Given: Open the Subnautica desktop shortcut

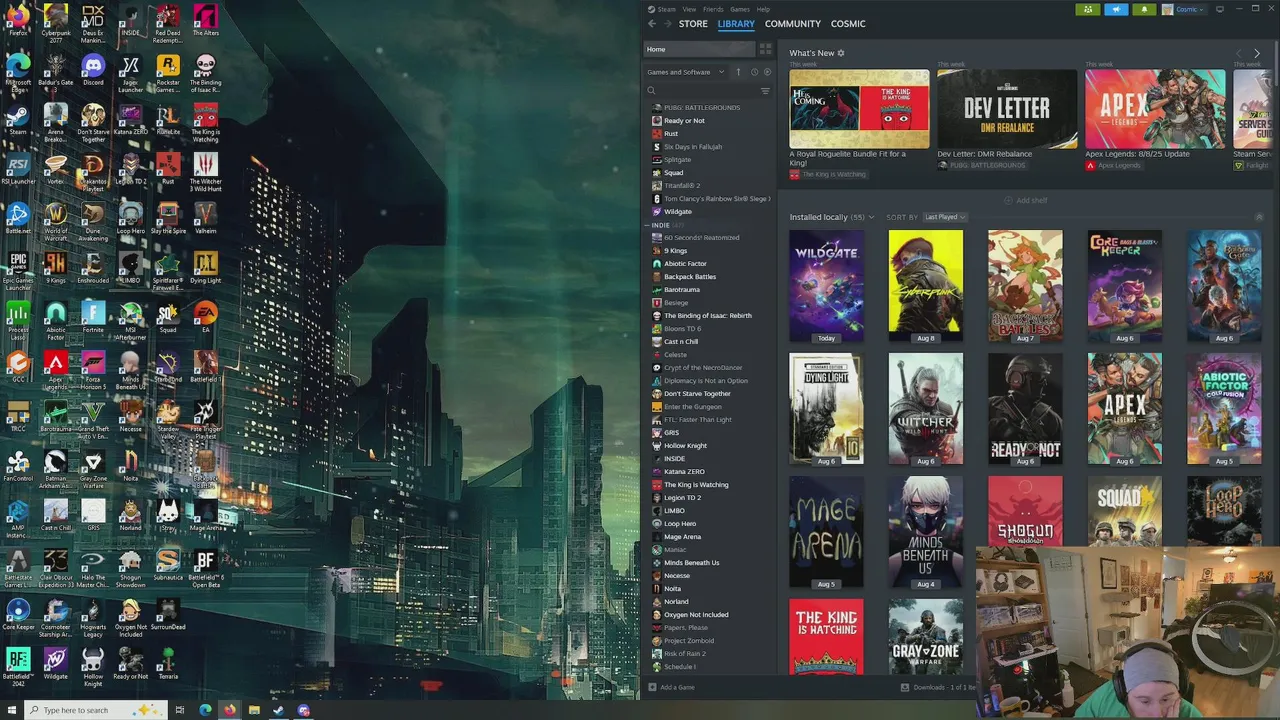Looking at the screenshot, I should coord(168,565).
